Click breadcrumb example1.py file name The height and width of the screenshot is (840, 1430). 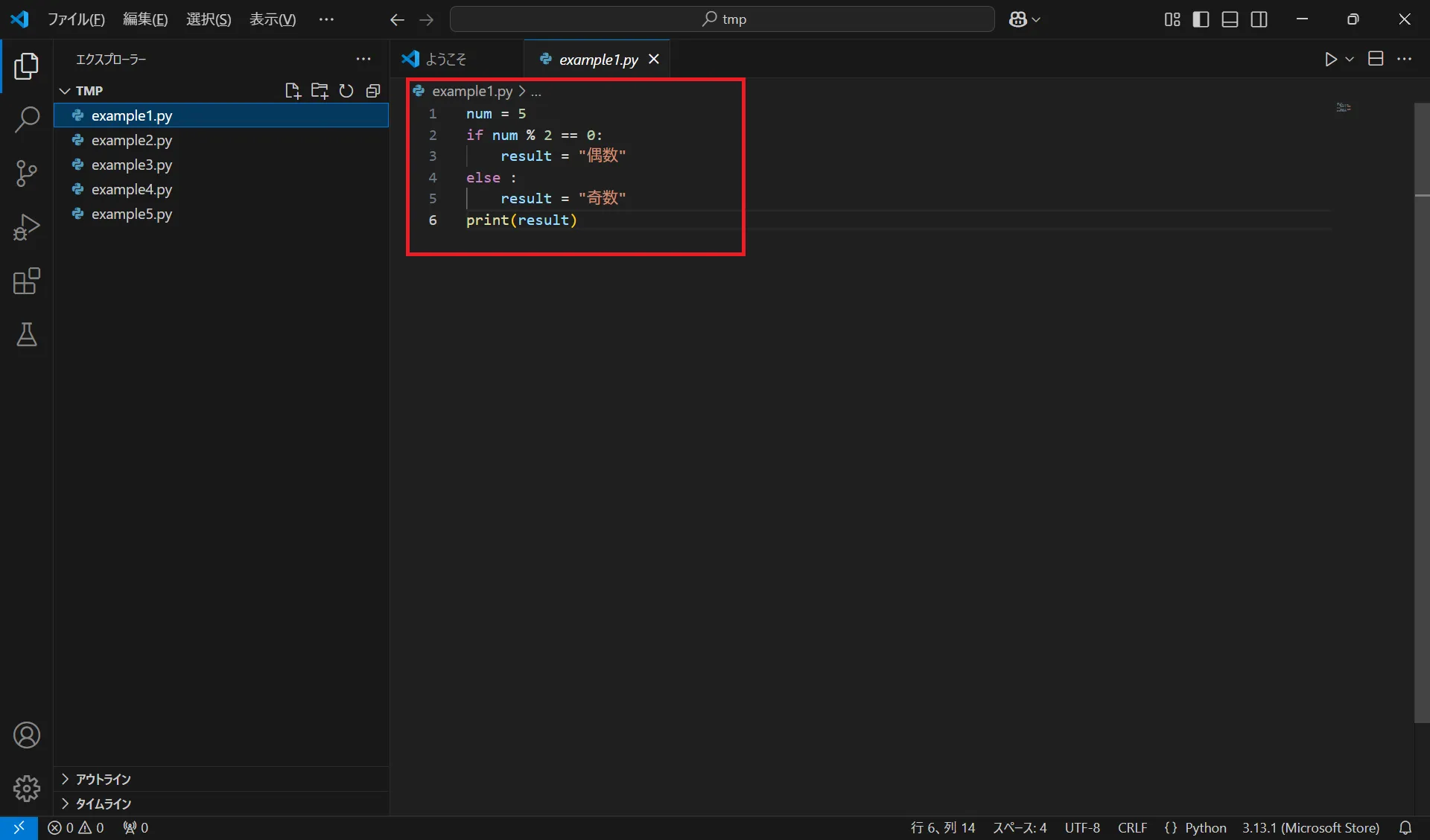click(472, 92)
